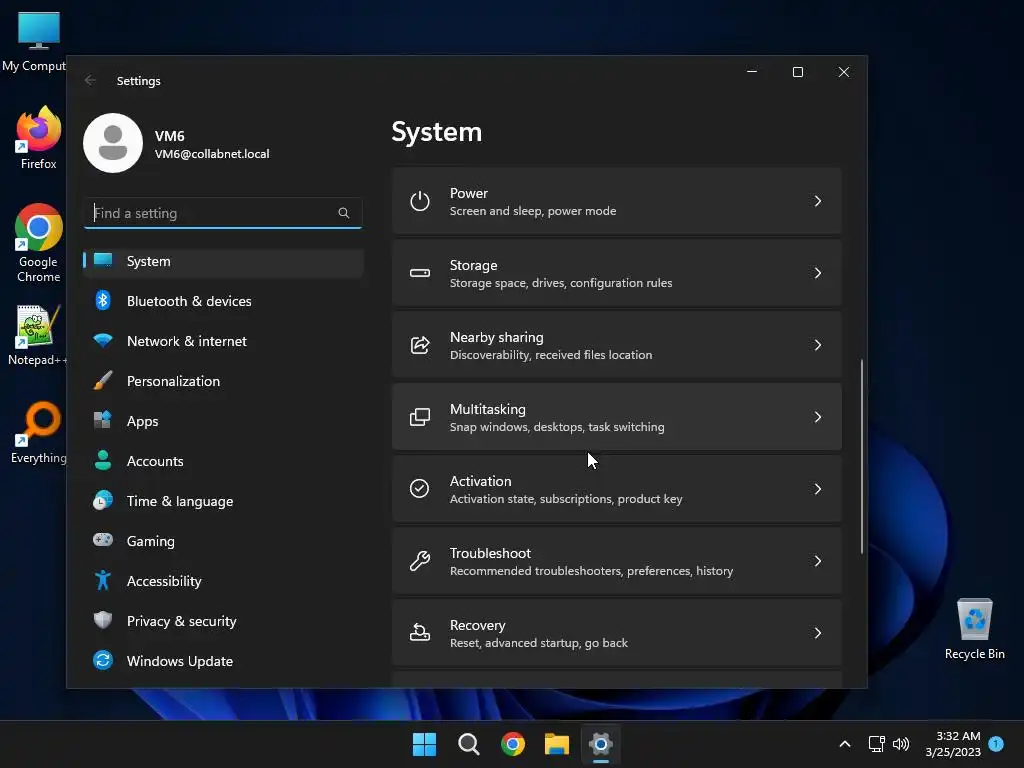Open taskbar Search
Image resolution: width=1024 pixels, height=768 pixels.
click(x=468, y=744)
